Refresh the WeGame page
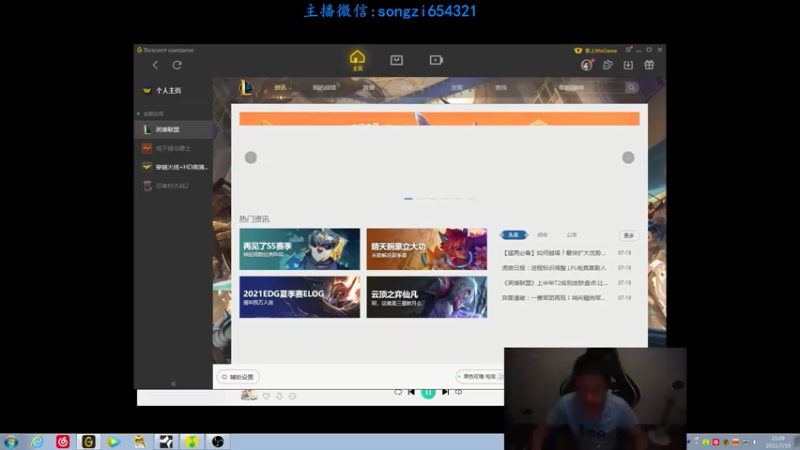800x450 pixels. click(x=177, y=65)
